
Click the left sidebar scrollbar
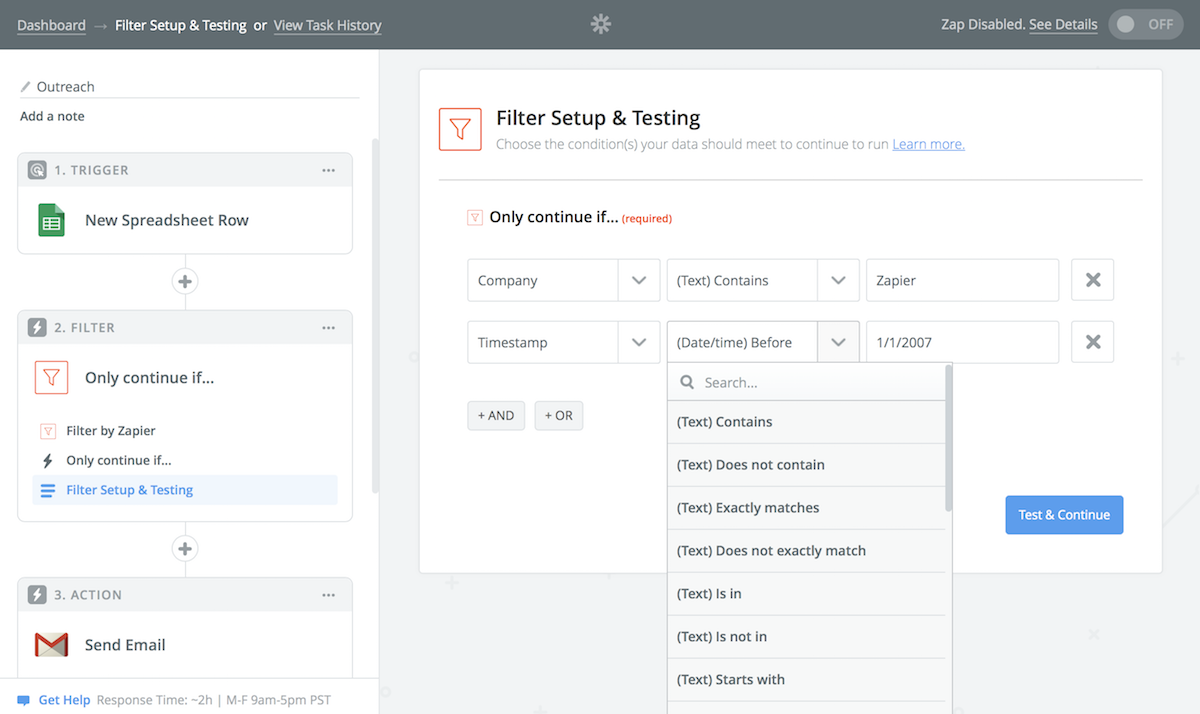(375, 315)
